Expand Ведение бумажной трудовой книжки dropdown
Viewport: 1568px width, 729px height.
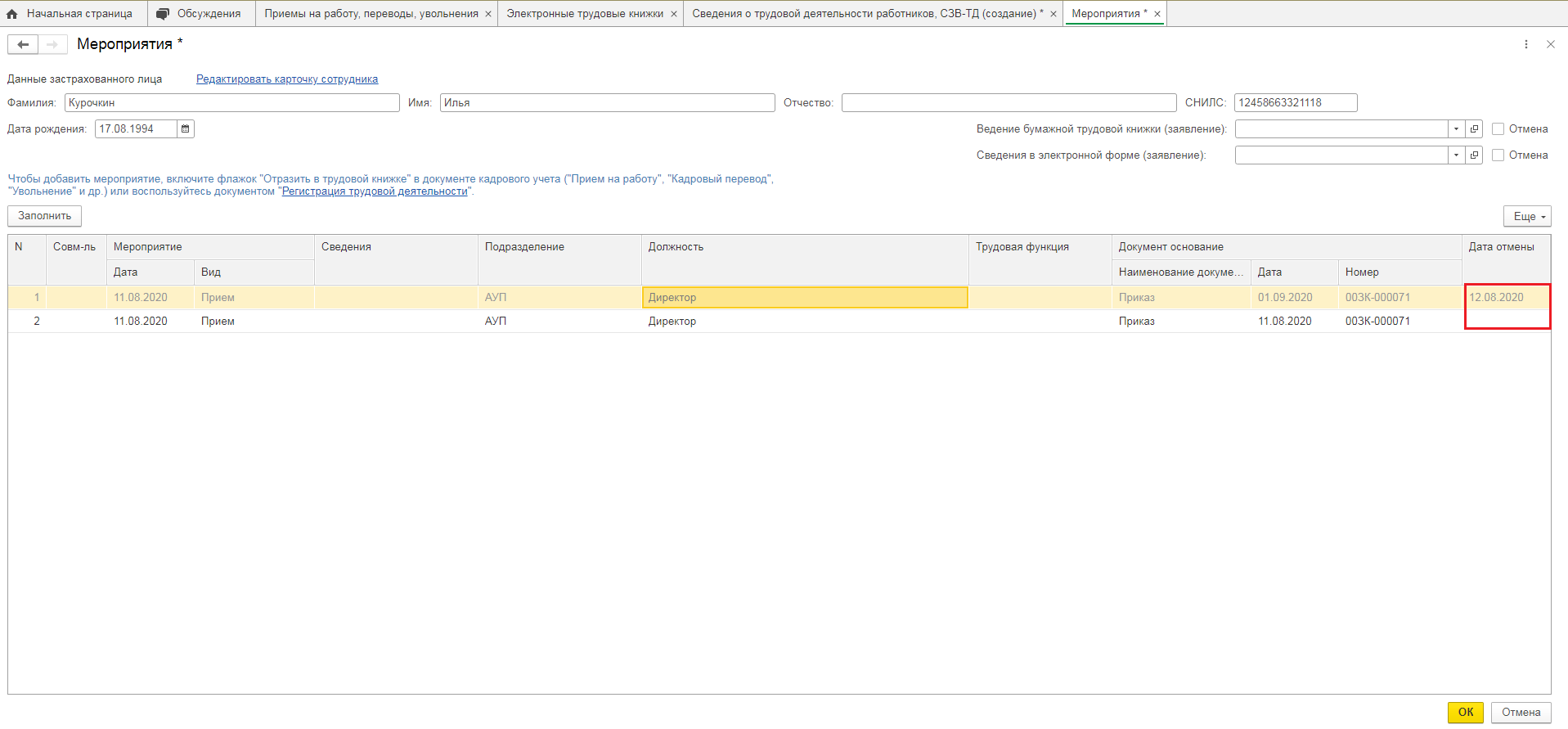[x=1456, y=129]
